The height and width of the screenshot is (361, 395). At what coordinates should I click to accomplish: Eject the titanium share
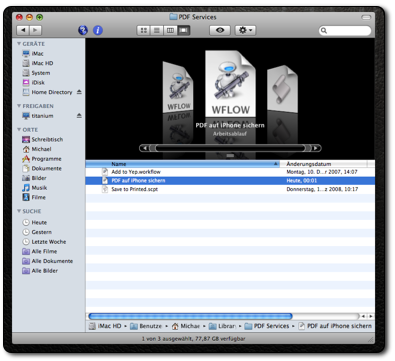[x=79, y=115]
